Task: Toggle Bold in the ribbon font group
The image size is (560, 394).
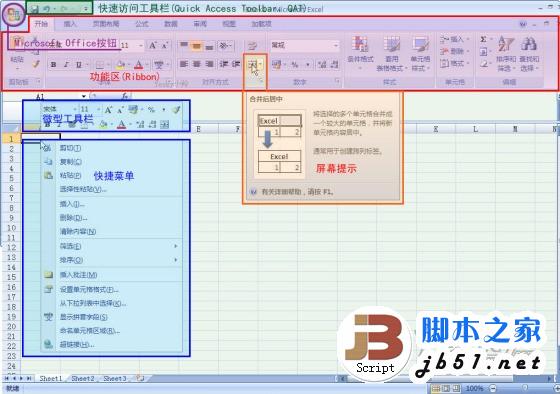Action: click(54, 65)
